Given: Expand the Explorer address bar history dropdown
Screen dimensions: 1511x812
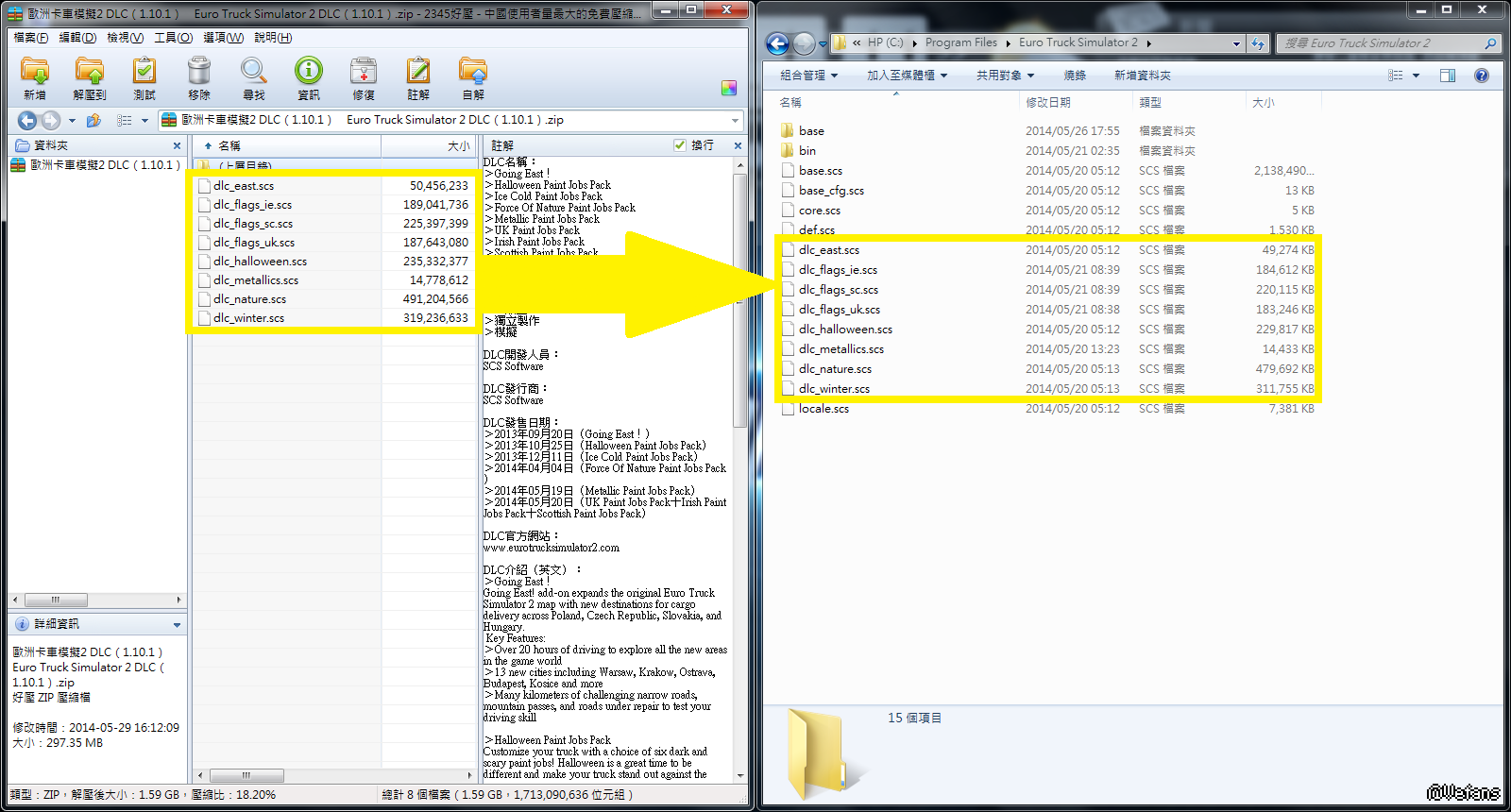Looking at the screenshot, I should click(1236, 43).
